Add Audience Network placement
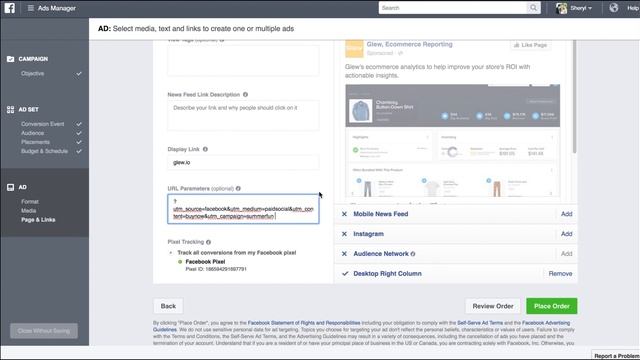 [567, 254]
